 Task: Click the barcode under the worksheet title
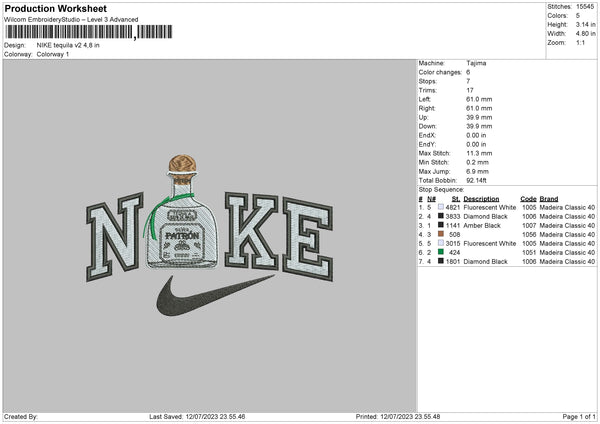[89, 32]
